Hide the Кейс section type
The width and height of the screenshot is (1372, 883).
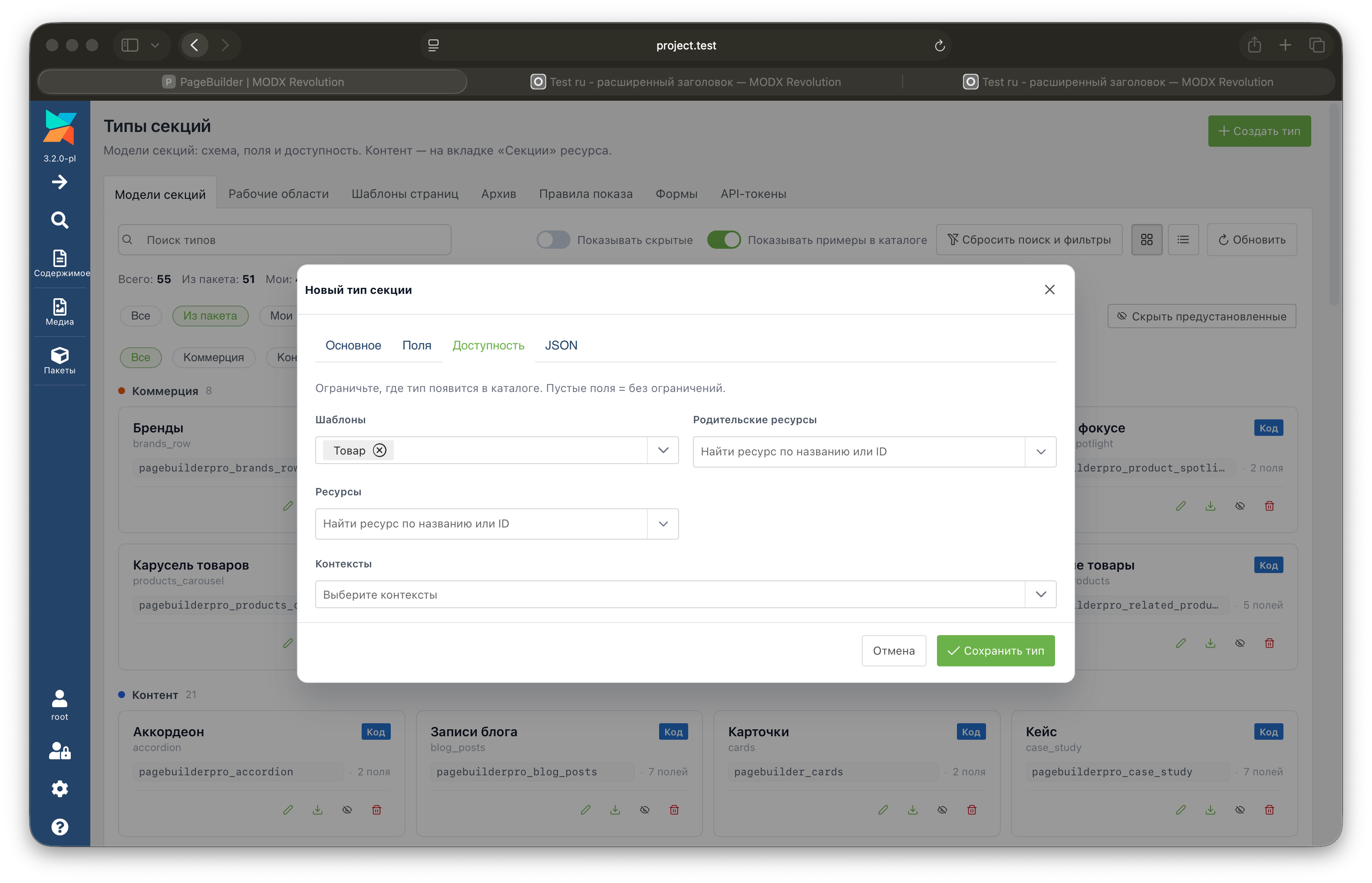coord(1240,810)
